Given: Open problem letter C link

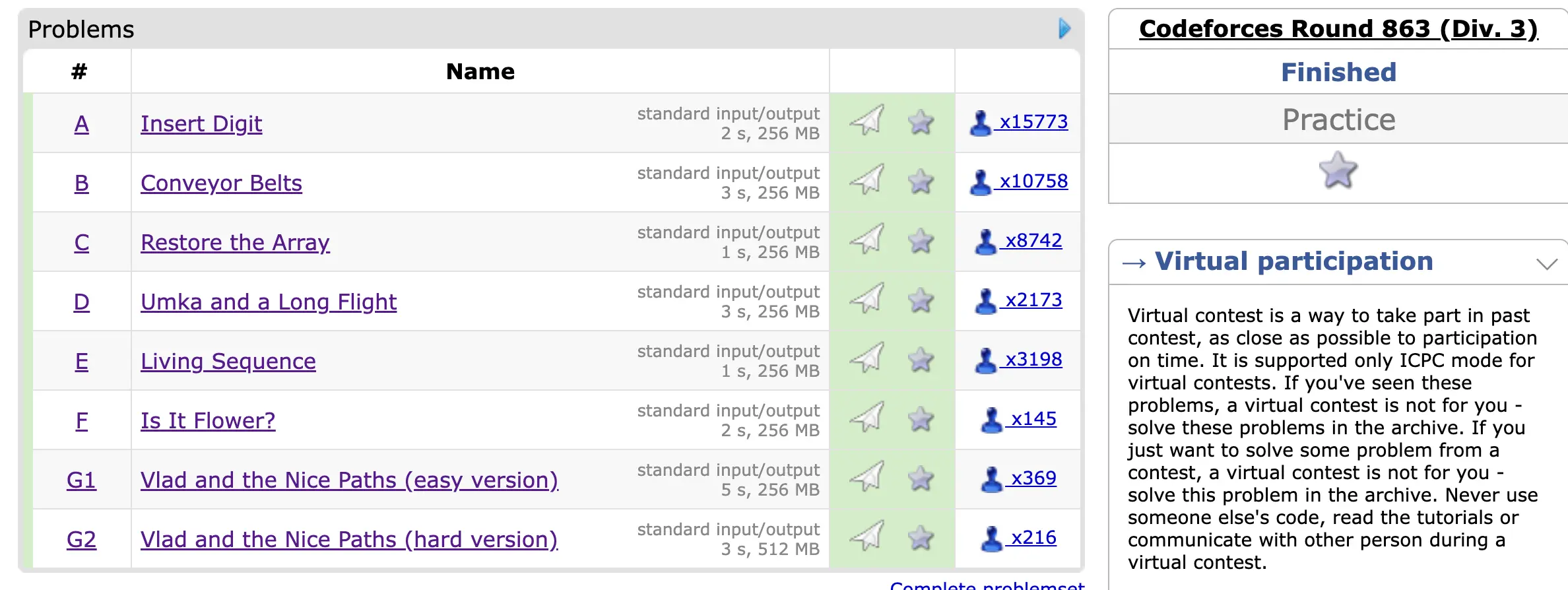Looking at the screenshot, I should [81, 242].
